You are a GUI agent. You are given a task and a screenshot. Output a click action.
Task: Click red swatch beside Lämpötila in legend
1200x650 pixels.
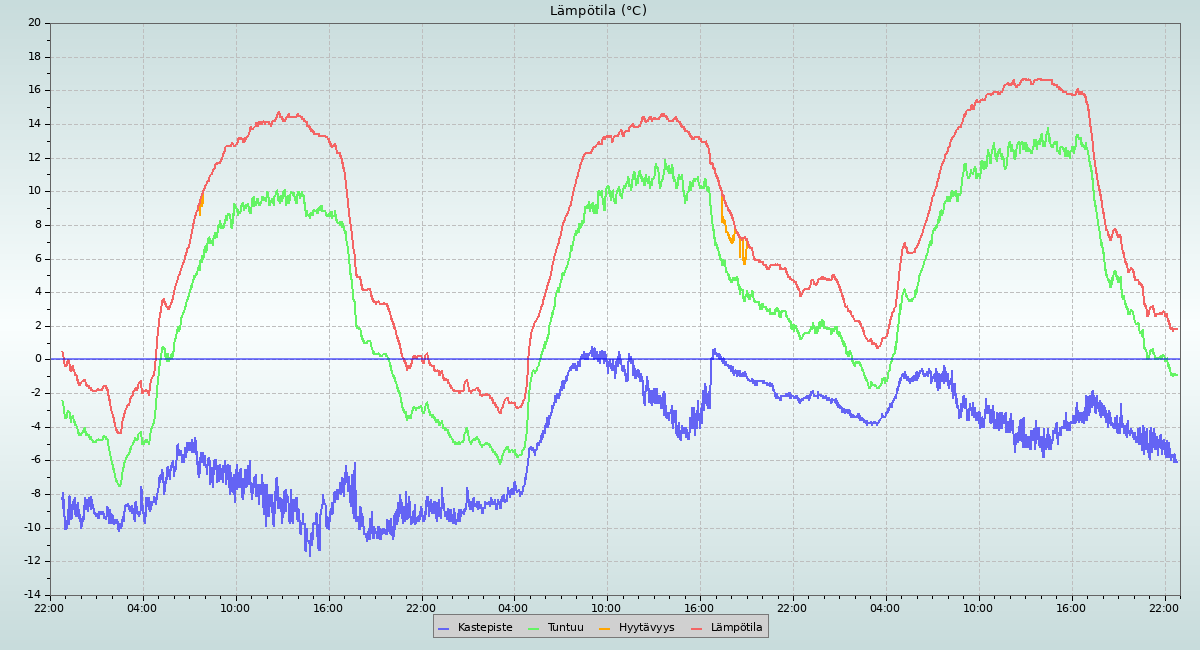click(697, 628)
